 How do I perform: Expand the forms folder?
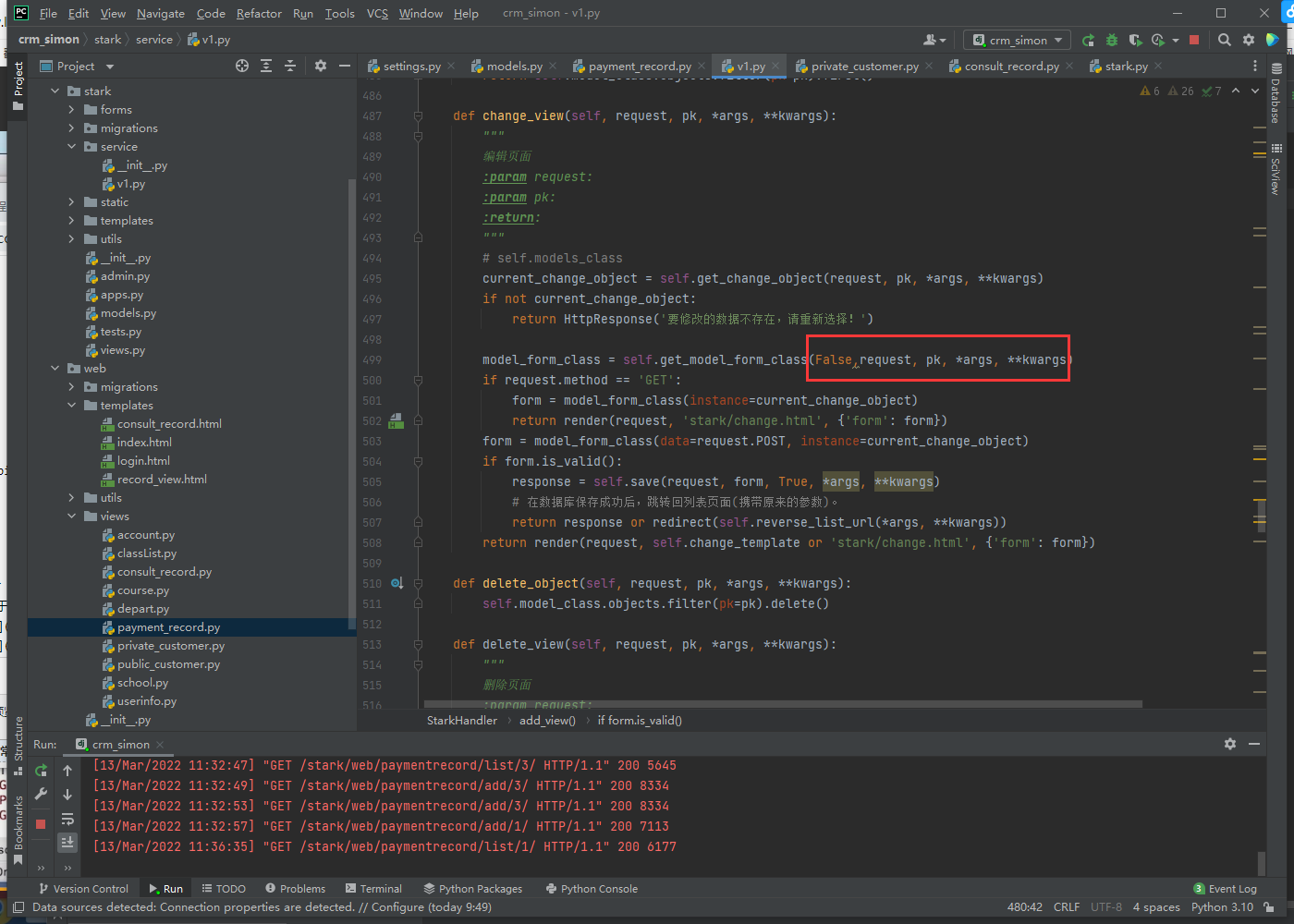[72, 110]
